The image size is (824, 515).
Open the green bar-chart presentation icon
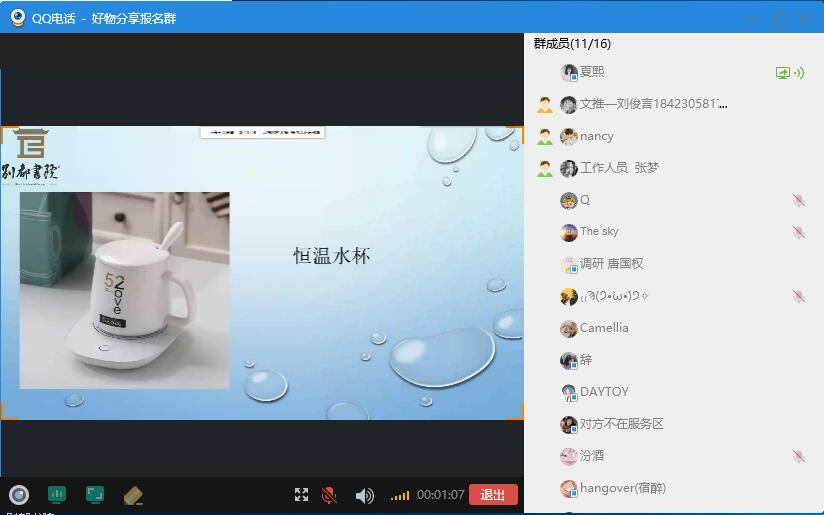[x=57, y=494]
